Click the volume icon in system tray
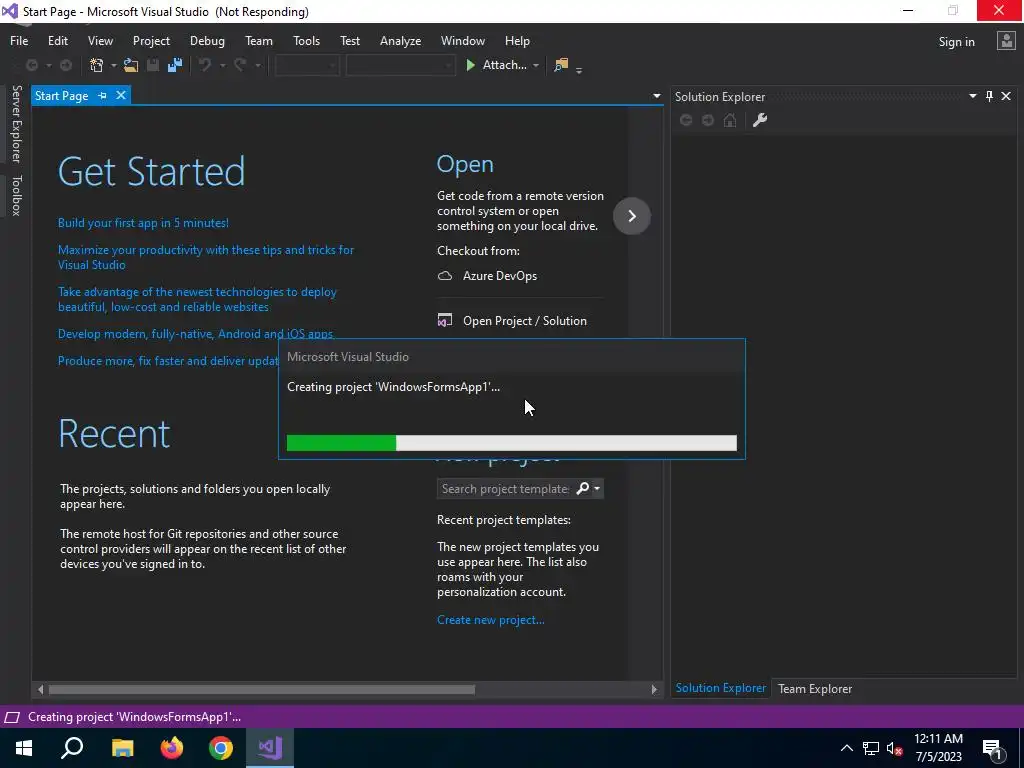This screenshot has height=768, width=1024. 895,748
